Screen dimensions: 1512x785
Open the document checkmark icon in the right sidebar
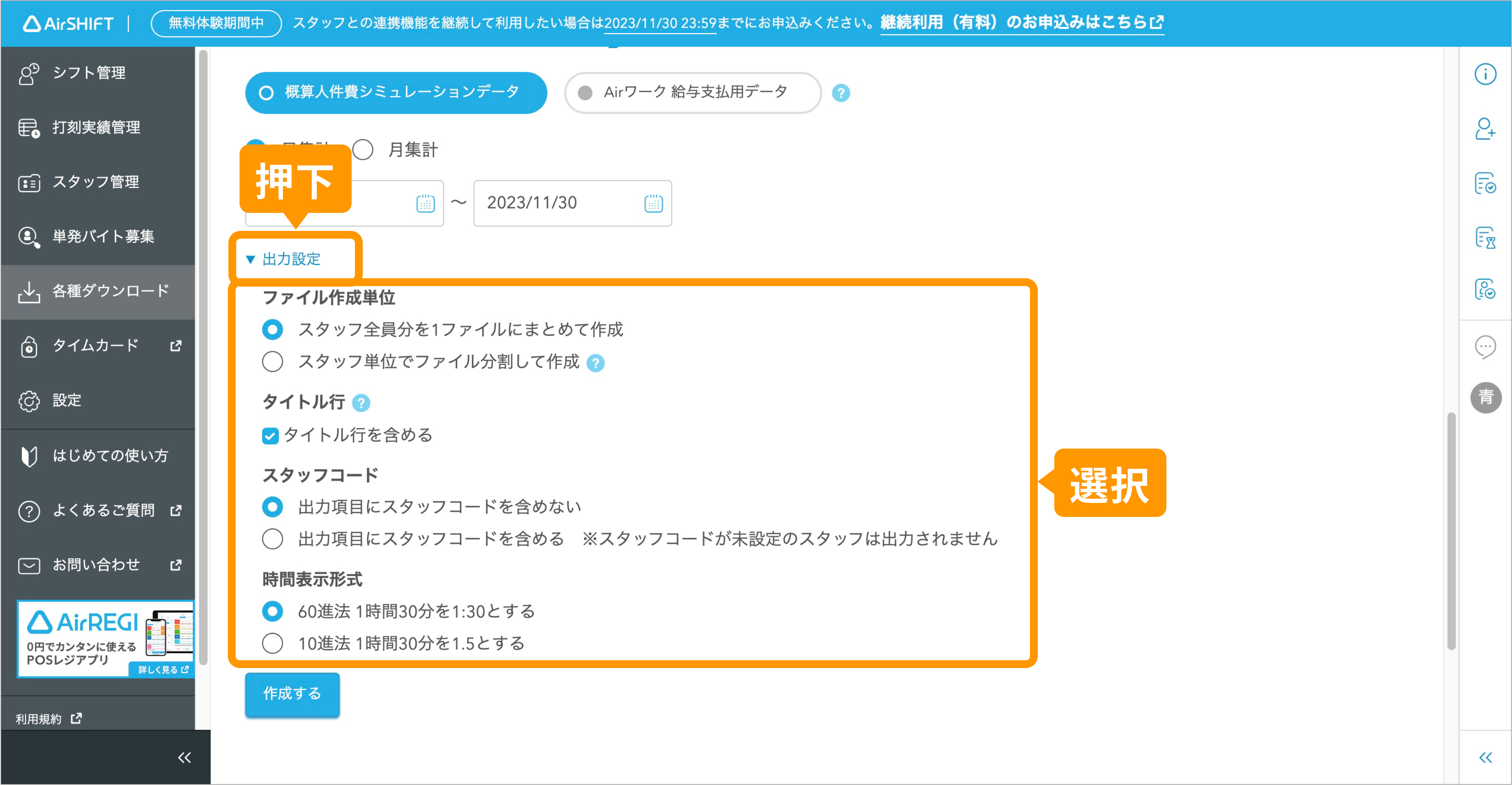[1485, 183]
